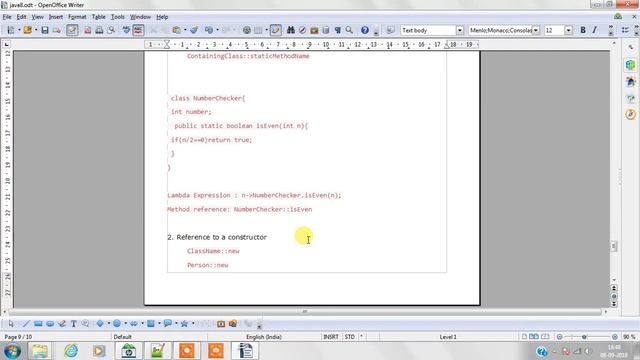This screenshot has height=360, width=640.
Task: Select the Freeform Line tool
Action: tap(62, 324)
